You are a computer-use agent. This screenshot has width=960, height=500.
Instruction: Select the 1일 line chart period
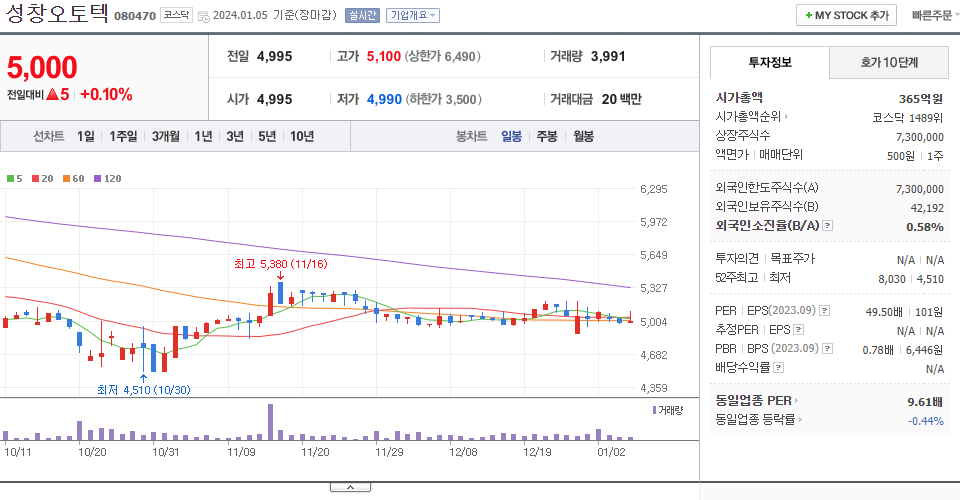click(86, 136)
